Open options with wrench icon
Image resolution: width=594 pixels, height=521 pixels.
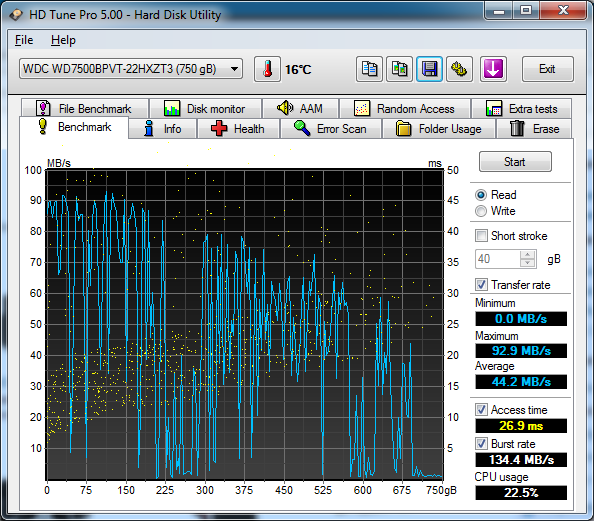click(x=459, y=69)
